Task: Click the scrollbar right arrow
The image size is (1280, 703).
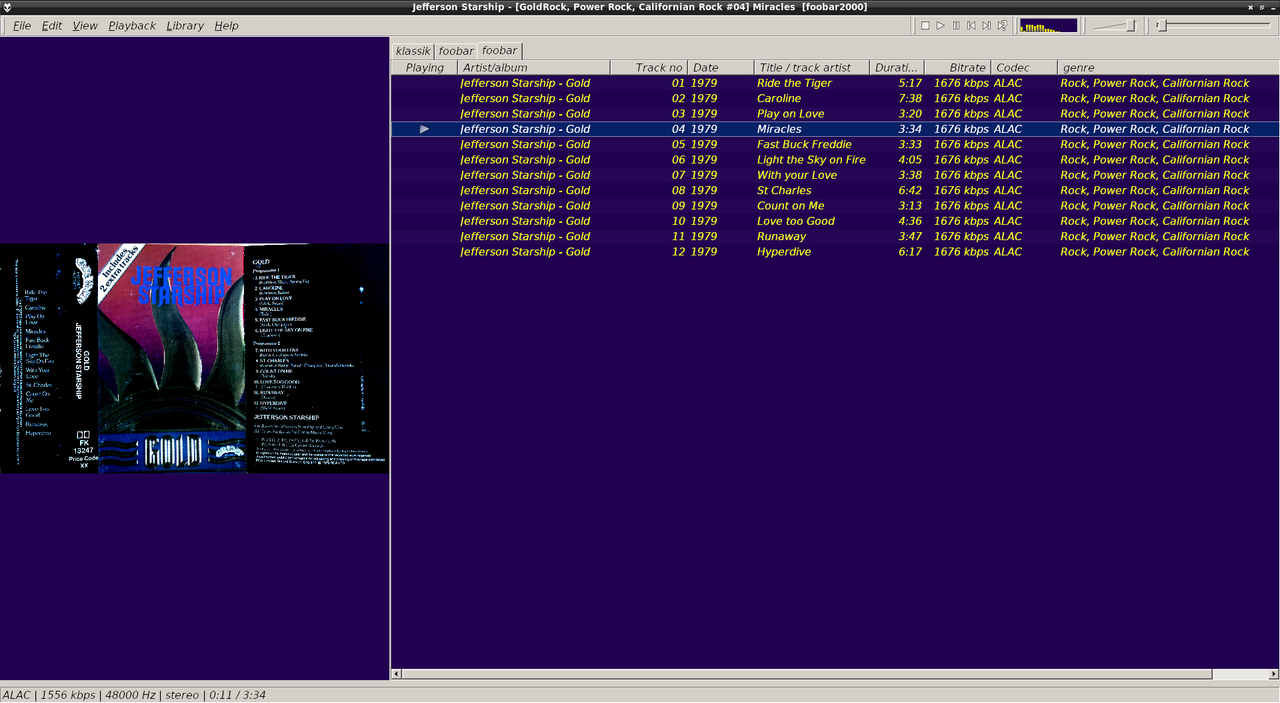Action: pos(1273,674)
